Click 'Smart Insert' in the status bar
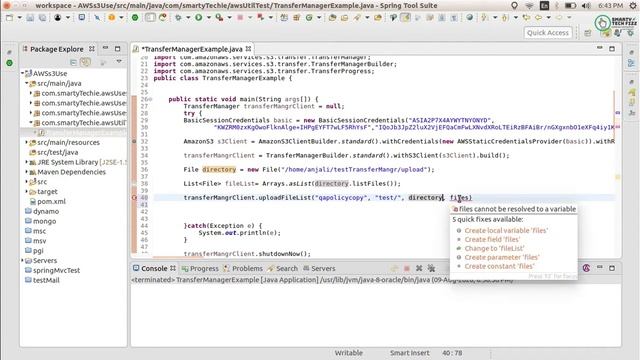 tap(409, 353)
